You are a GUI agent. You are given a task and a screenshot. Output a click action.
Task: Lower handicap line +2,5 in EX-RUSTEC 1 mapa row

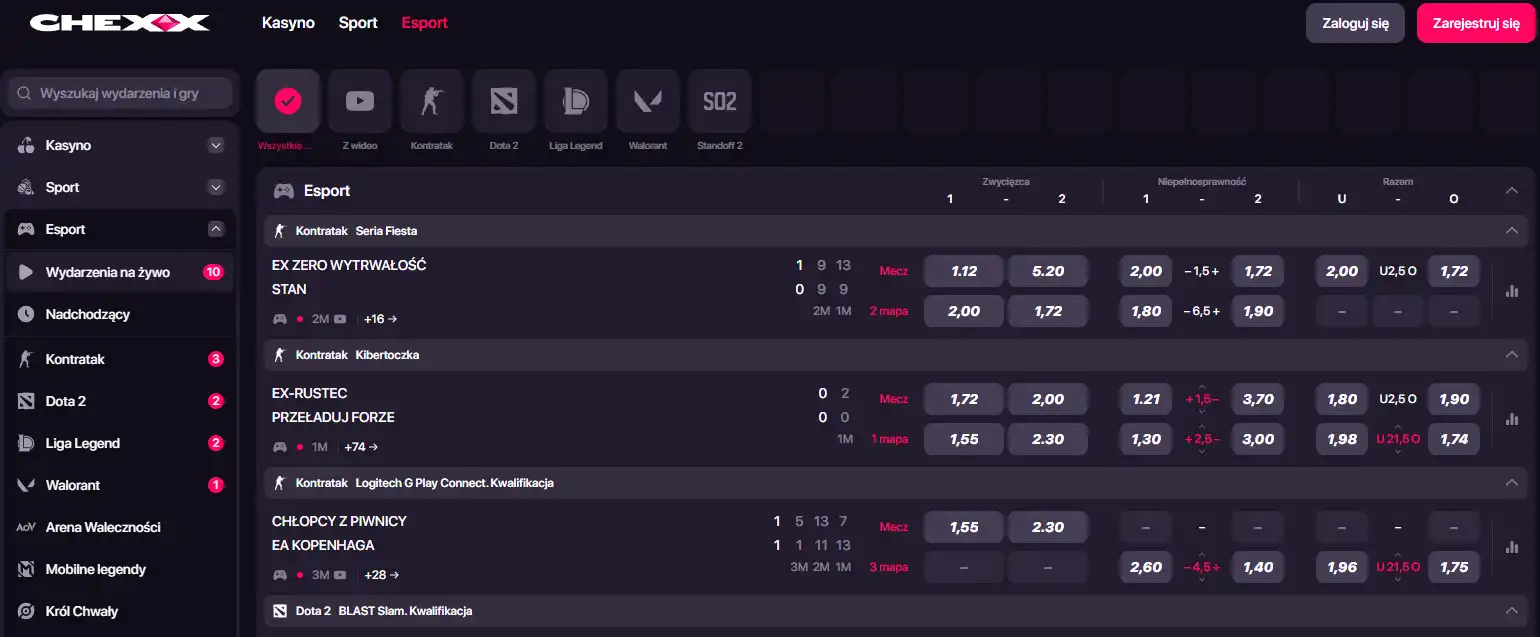pos(1202,451)
